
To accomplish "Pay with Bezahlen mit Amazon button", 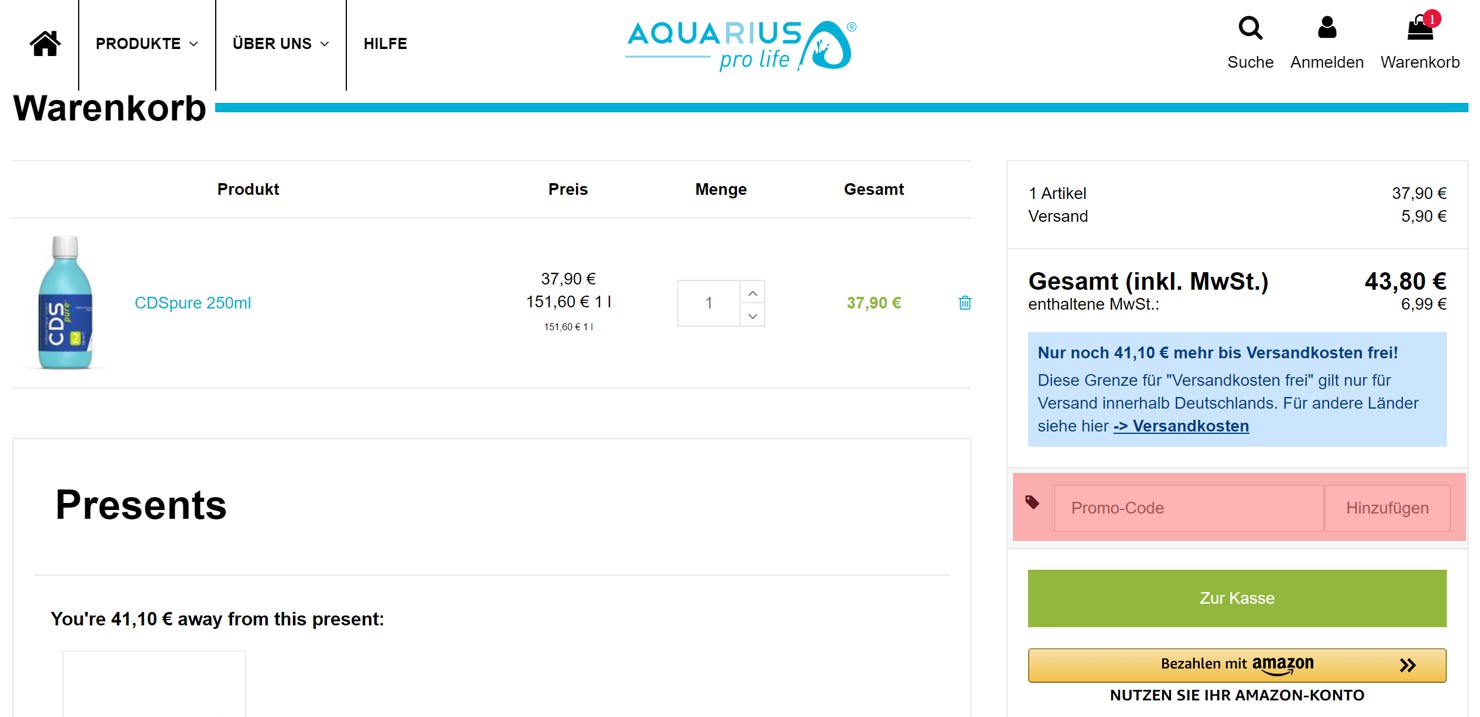I will coord(1237,665).
